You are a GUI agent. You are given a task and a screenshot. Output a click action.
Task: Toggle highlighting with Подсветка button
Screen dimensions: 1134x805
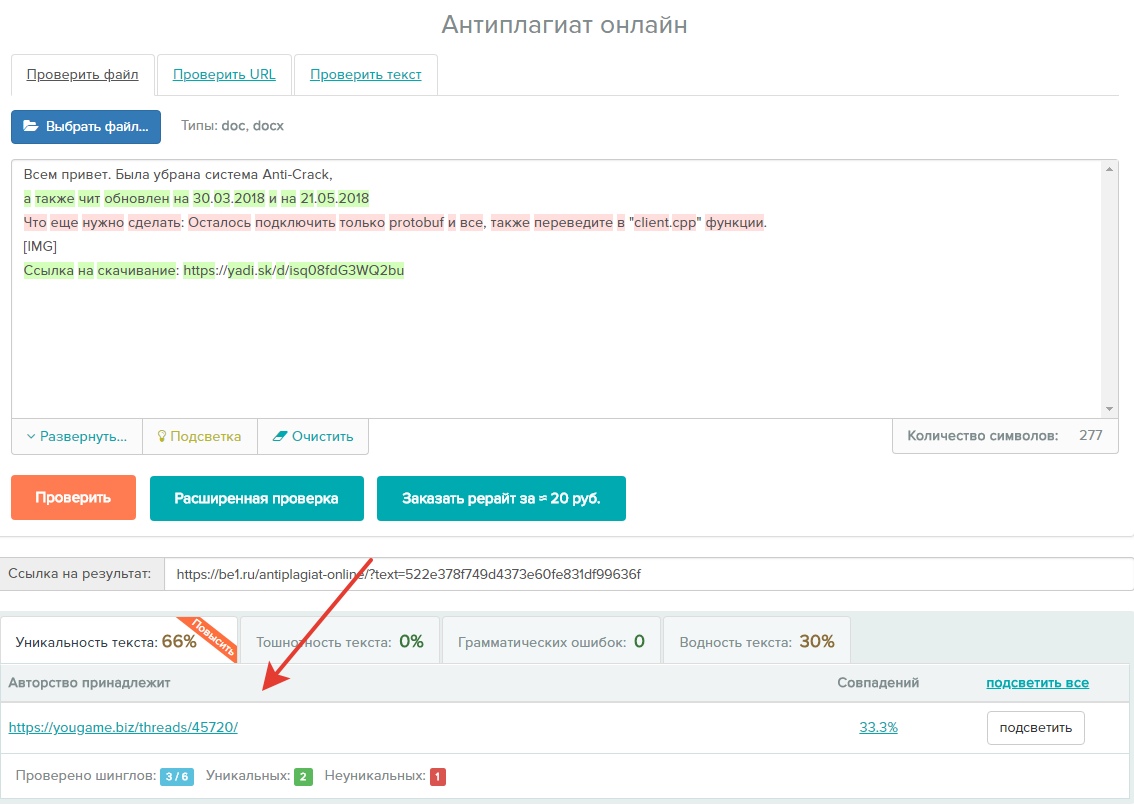click(x=200, y=437)
